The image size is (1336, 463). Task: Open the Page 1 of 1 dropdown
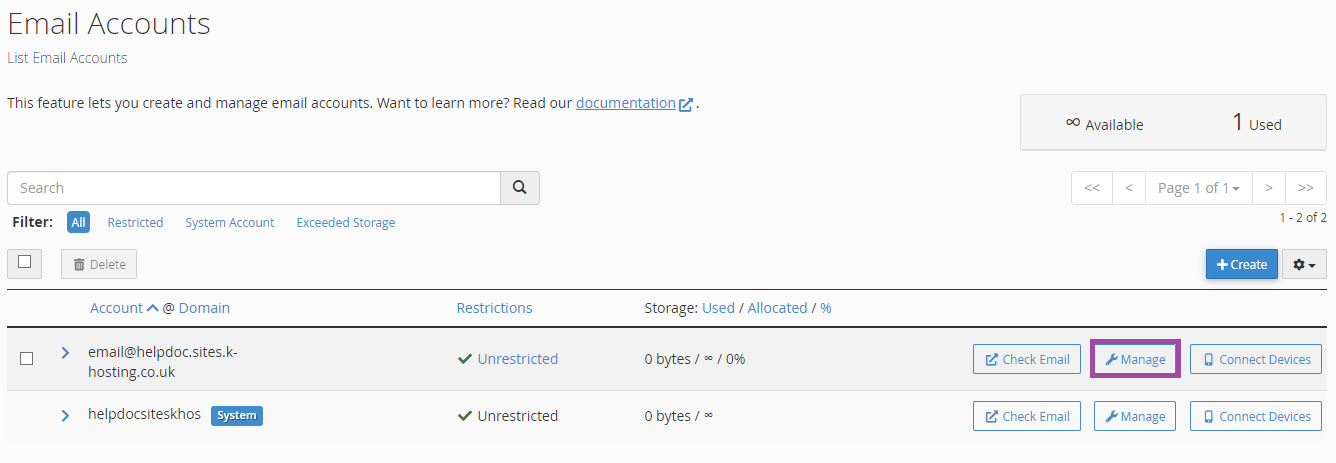pos(1198,188)
